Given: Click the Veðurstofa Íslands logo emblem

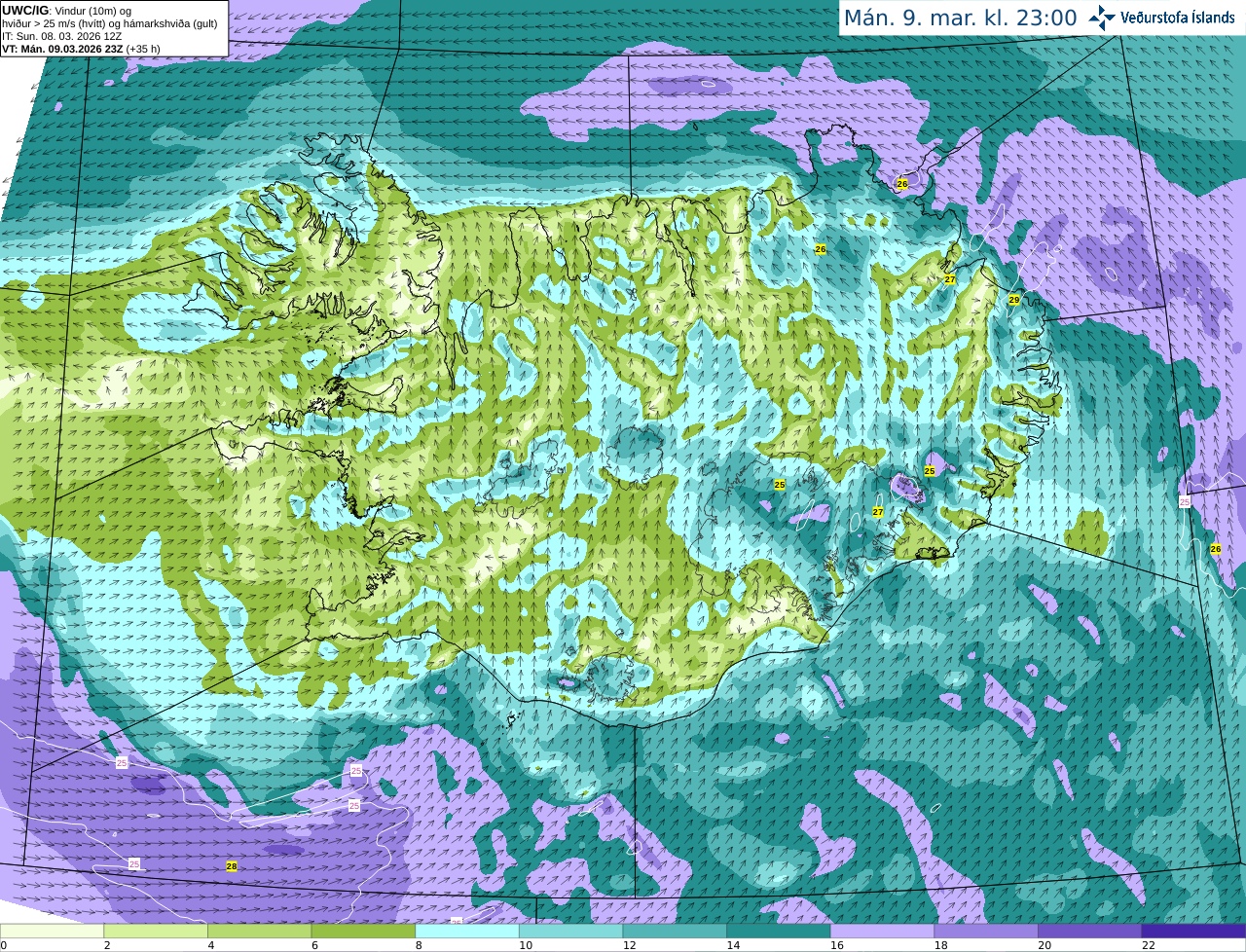Looking at the screenshot, I should tap(1102, 18).
